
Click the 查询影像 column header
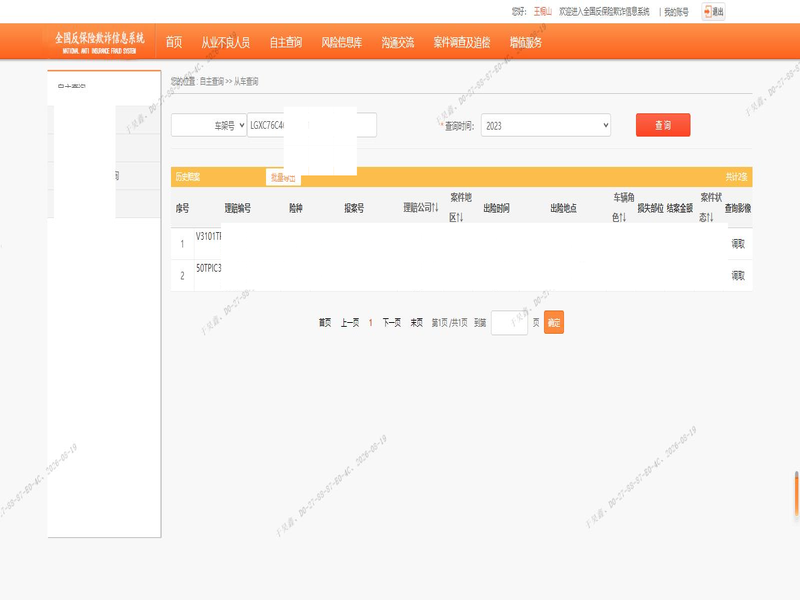pyautogui.click(x=738, y=208)
